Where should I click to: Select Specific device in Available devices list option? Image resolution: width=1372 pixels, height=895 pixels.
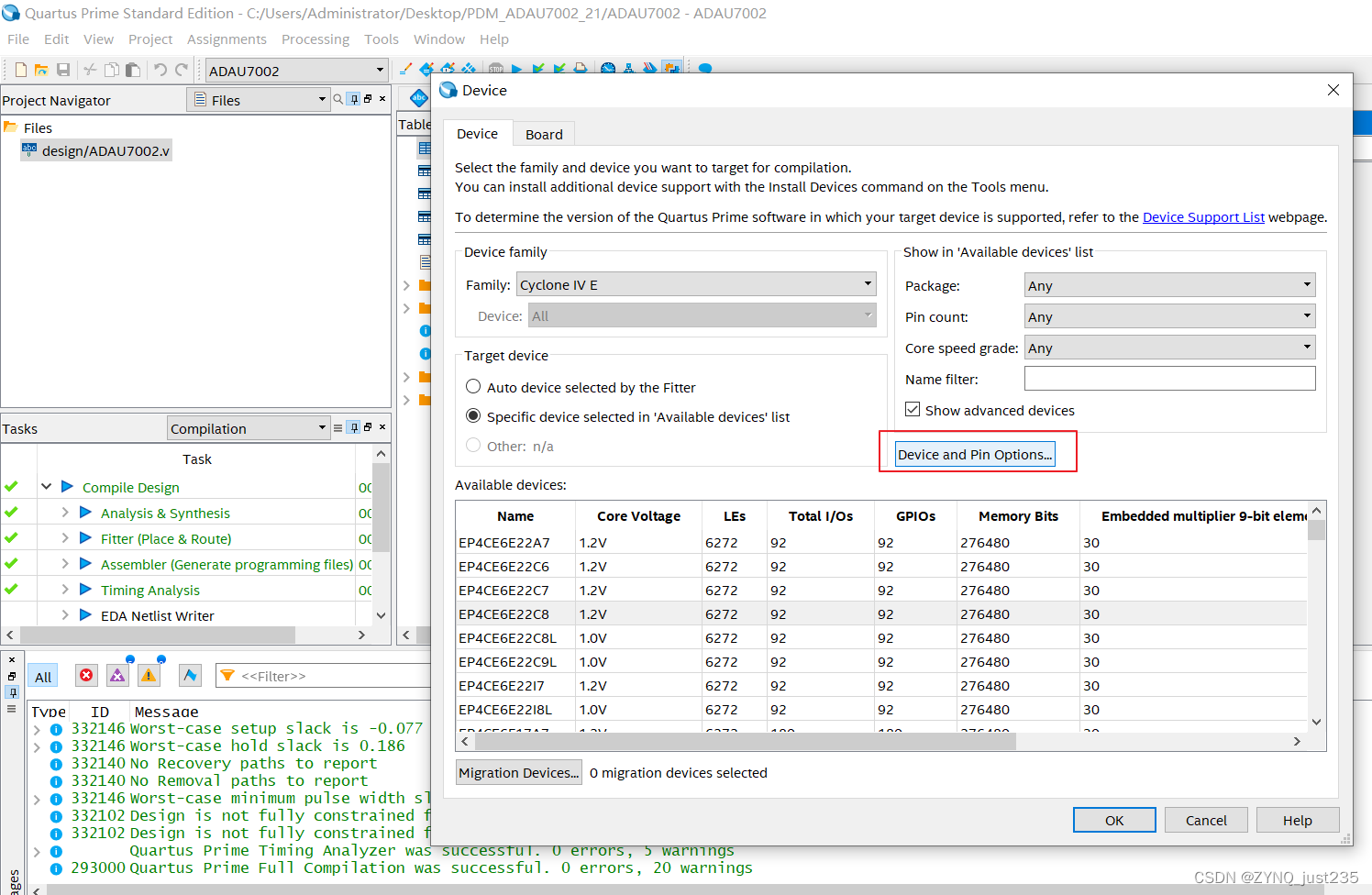click(x=473, y=415)
